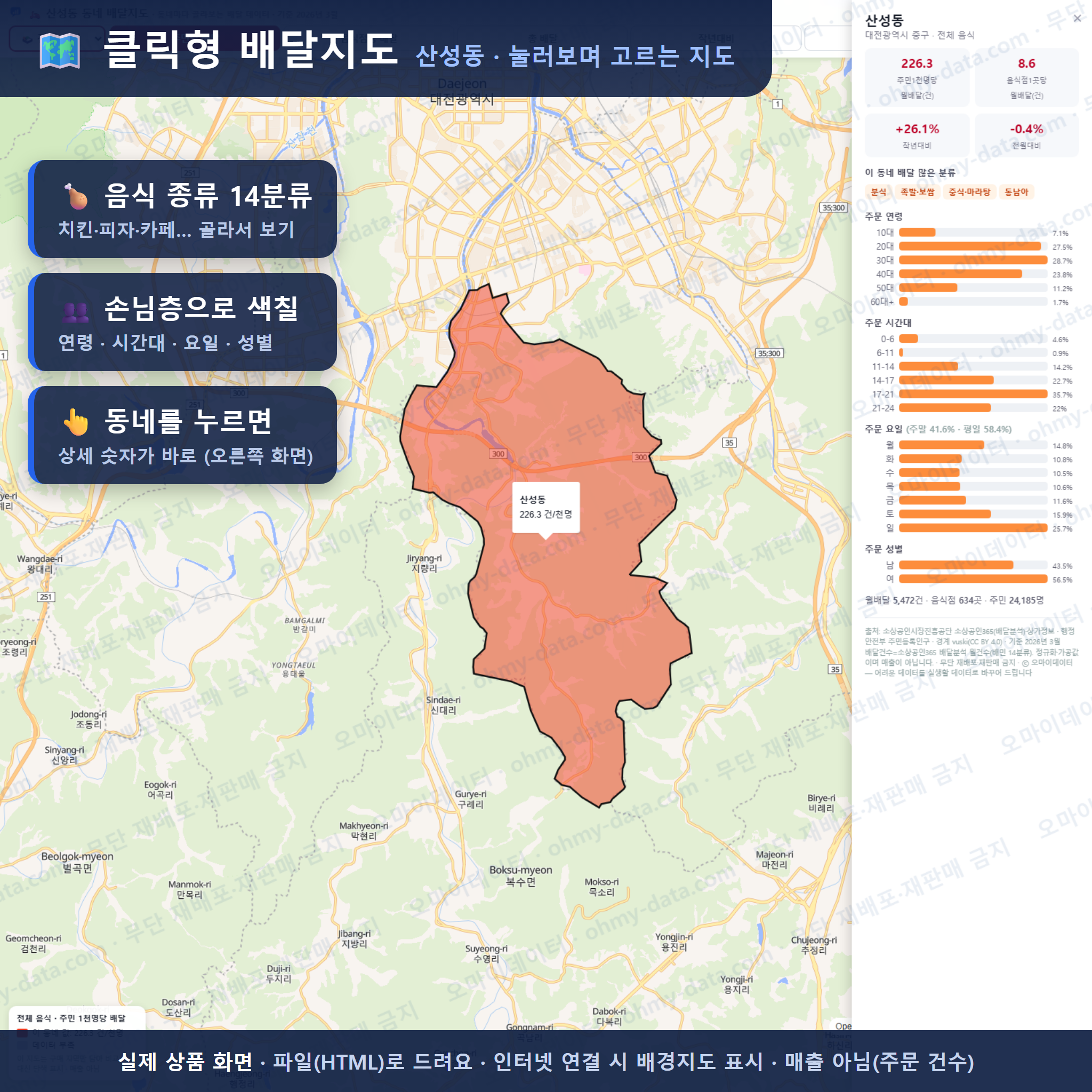Viewport: 1092px width, 1092px height.
Task: Click the 8.6 음식점1곳당 월배달 stat card
Action: [x=1026, y=78]
